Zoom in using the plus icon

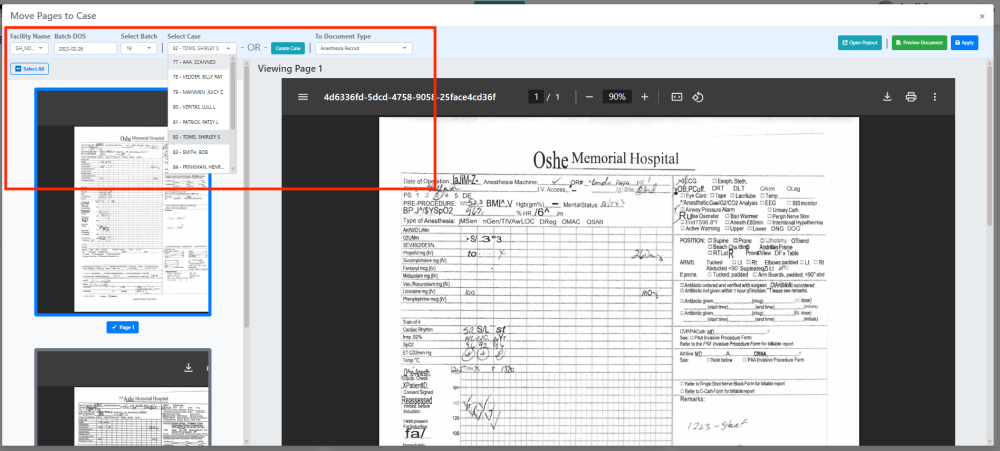644,97
